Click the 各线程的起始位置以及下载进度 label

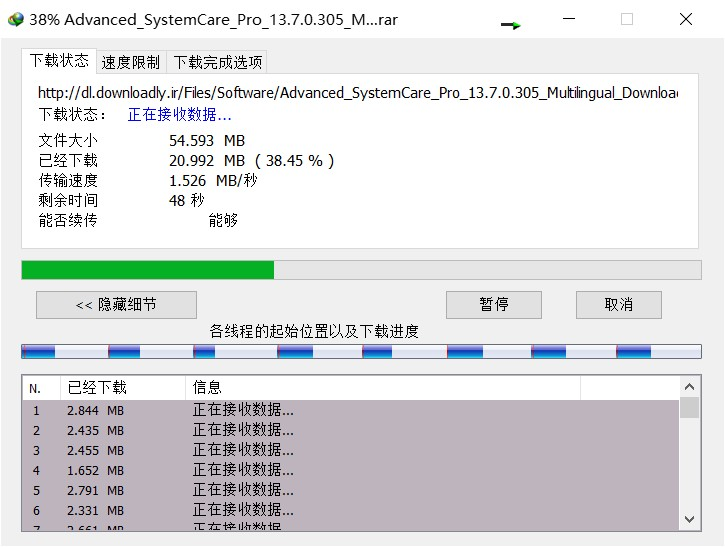(x=314, y=331)
